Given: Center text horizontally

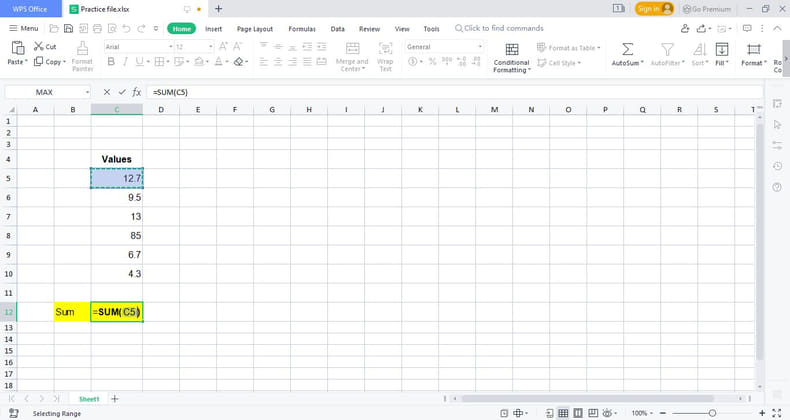Looking at the screenshot, I should (278, 61).
